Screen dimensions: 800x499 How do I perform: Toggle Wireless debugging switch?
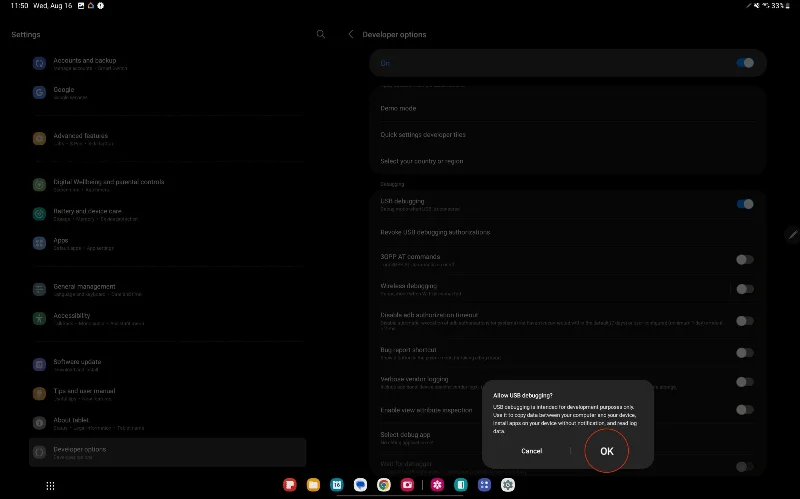pyautogui.click(x=745, y=289)
